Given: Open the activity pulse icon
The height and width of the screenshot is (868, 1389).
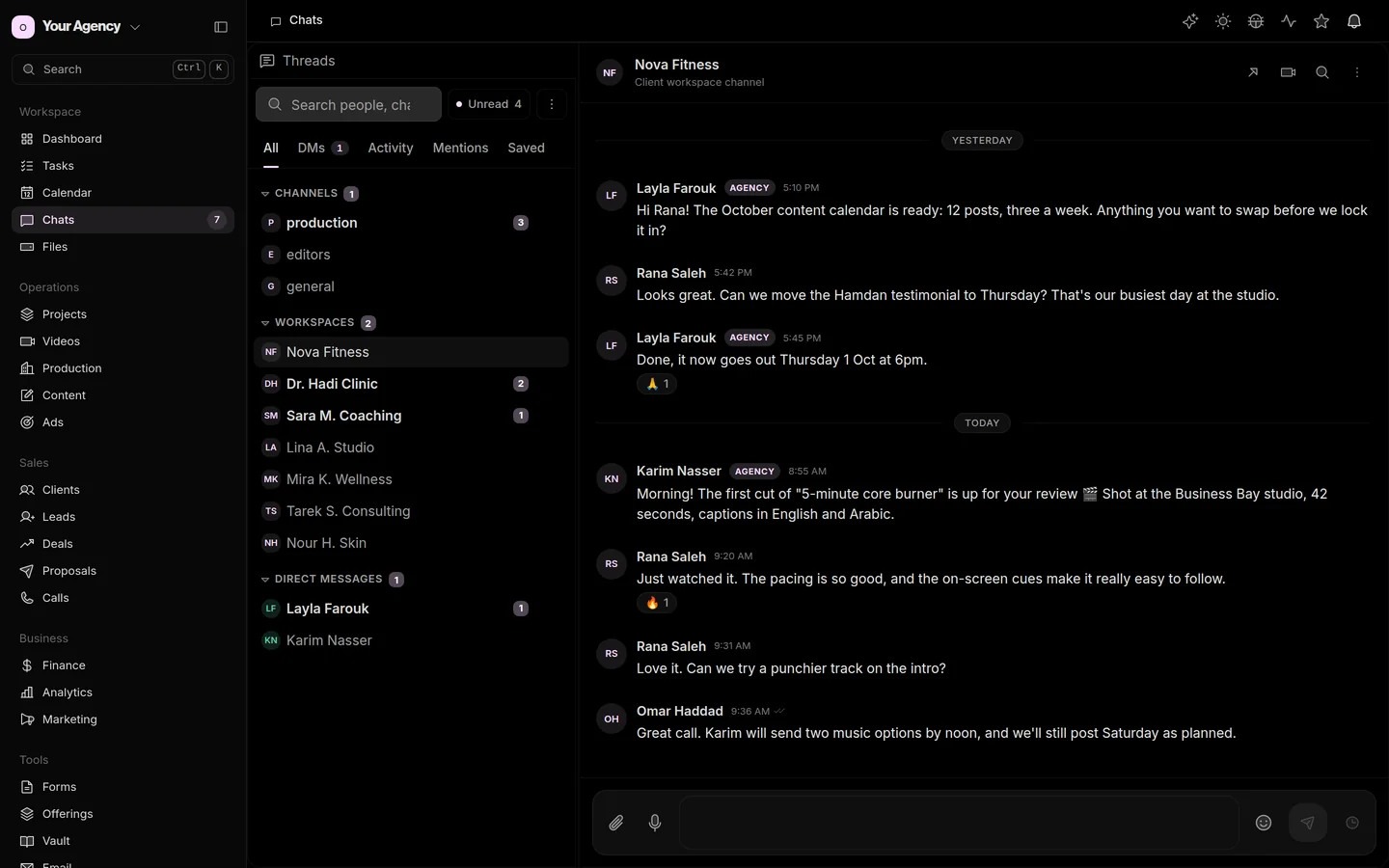Looking at the screenshot, I should (1289, 21).
